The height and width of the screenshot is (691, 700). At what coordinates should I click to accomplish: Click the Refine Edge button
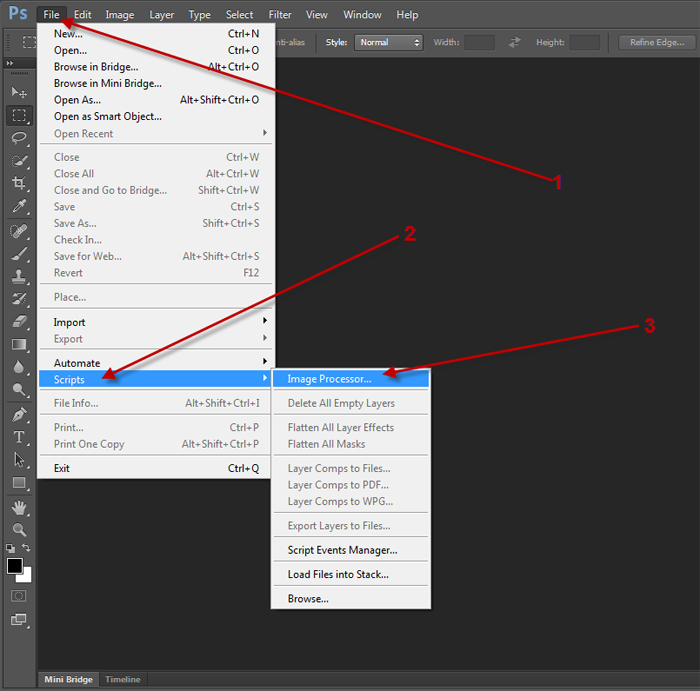click(x=657, y=42)
